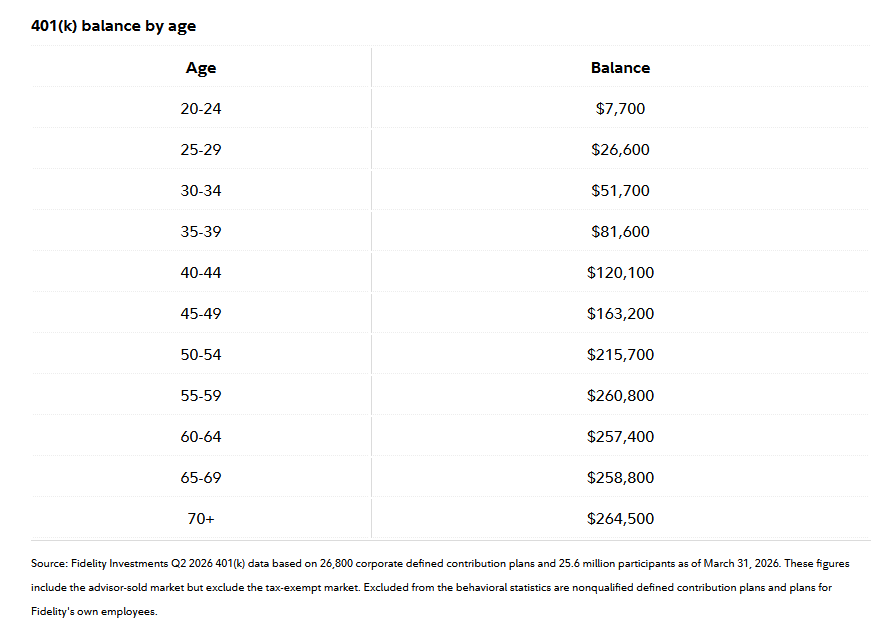
Task: Click the $163,200 balance for ages 45-49
Action: (x=620, y=314)
